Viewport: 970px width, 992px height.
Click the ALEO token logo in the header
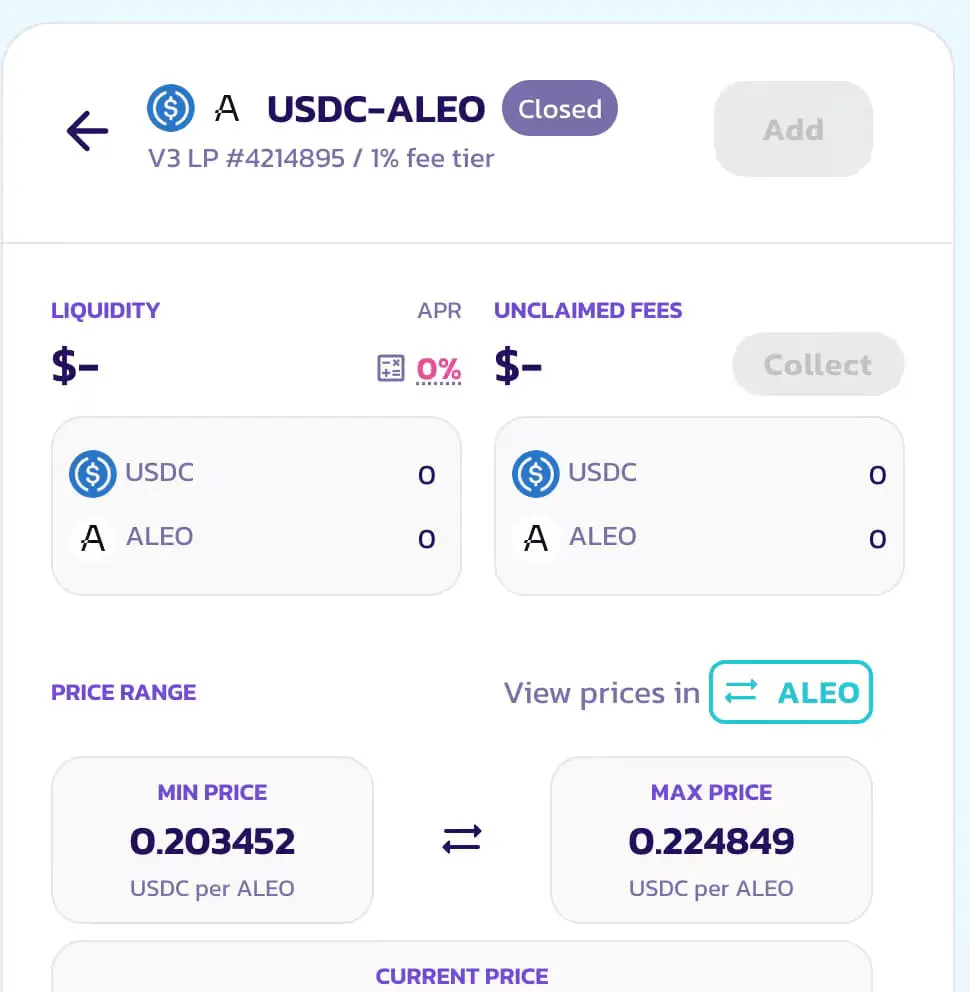227,108
